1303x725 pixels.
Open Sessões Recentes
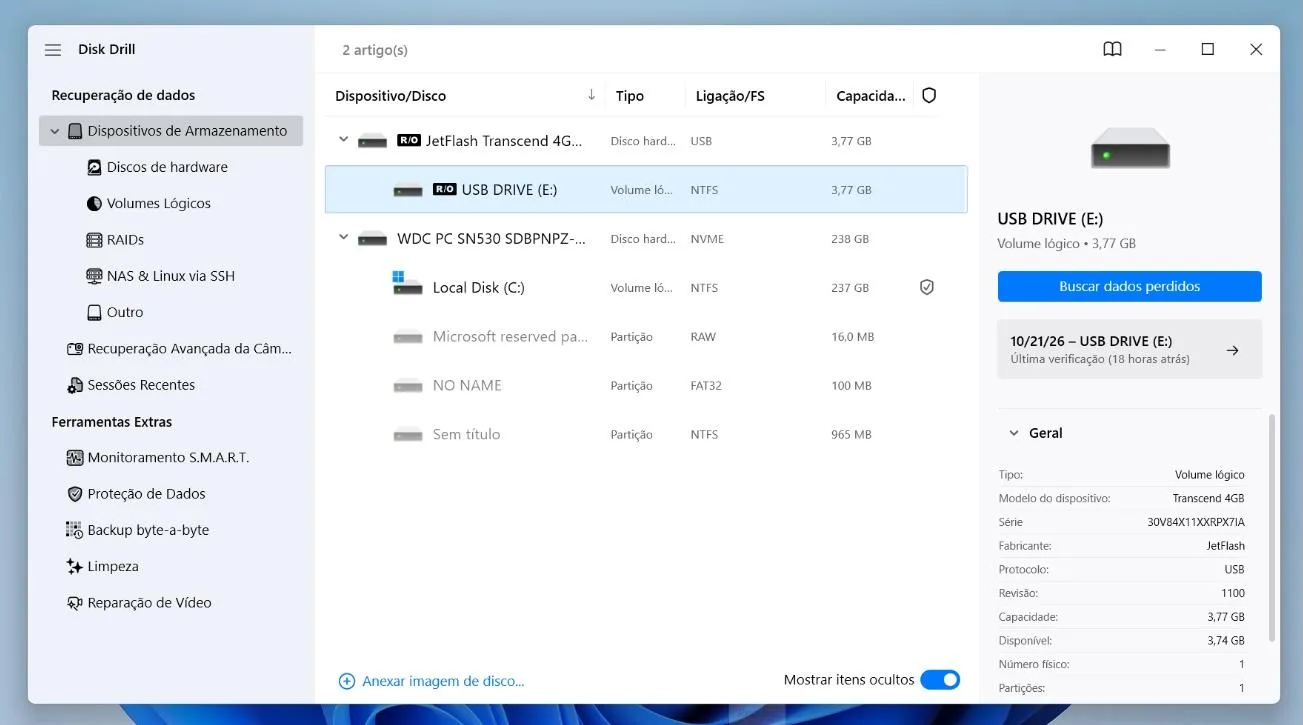click(131, 385)
